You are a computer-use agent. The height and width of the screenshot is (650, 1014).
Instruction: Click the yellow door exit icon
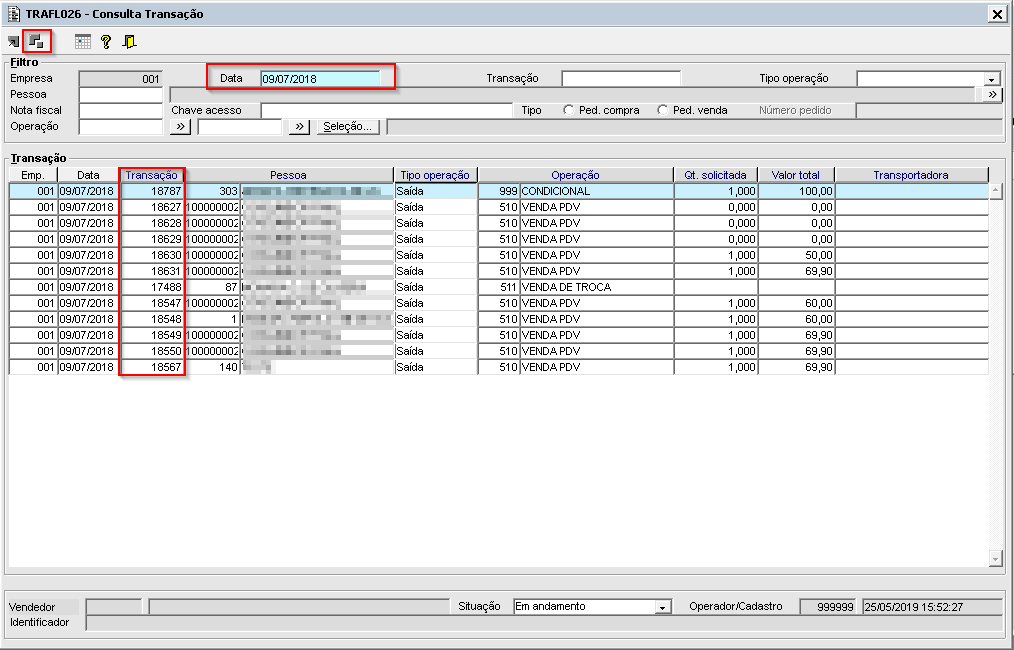[x=130, y=42]
